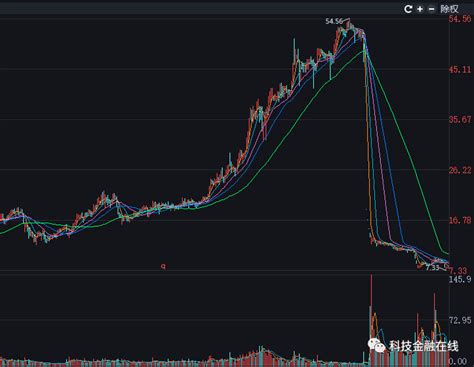Image resolution: width=474 pixels, height=367 pixels.
Task: Open the 除权 adjustment option
Action: point(450,9)
